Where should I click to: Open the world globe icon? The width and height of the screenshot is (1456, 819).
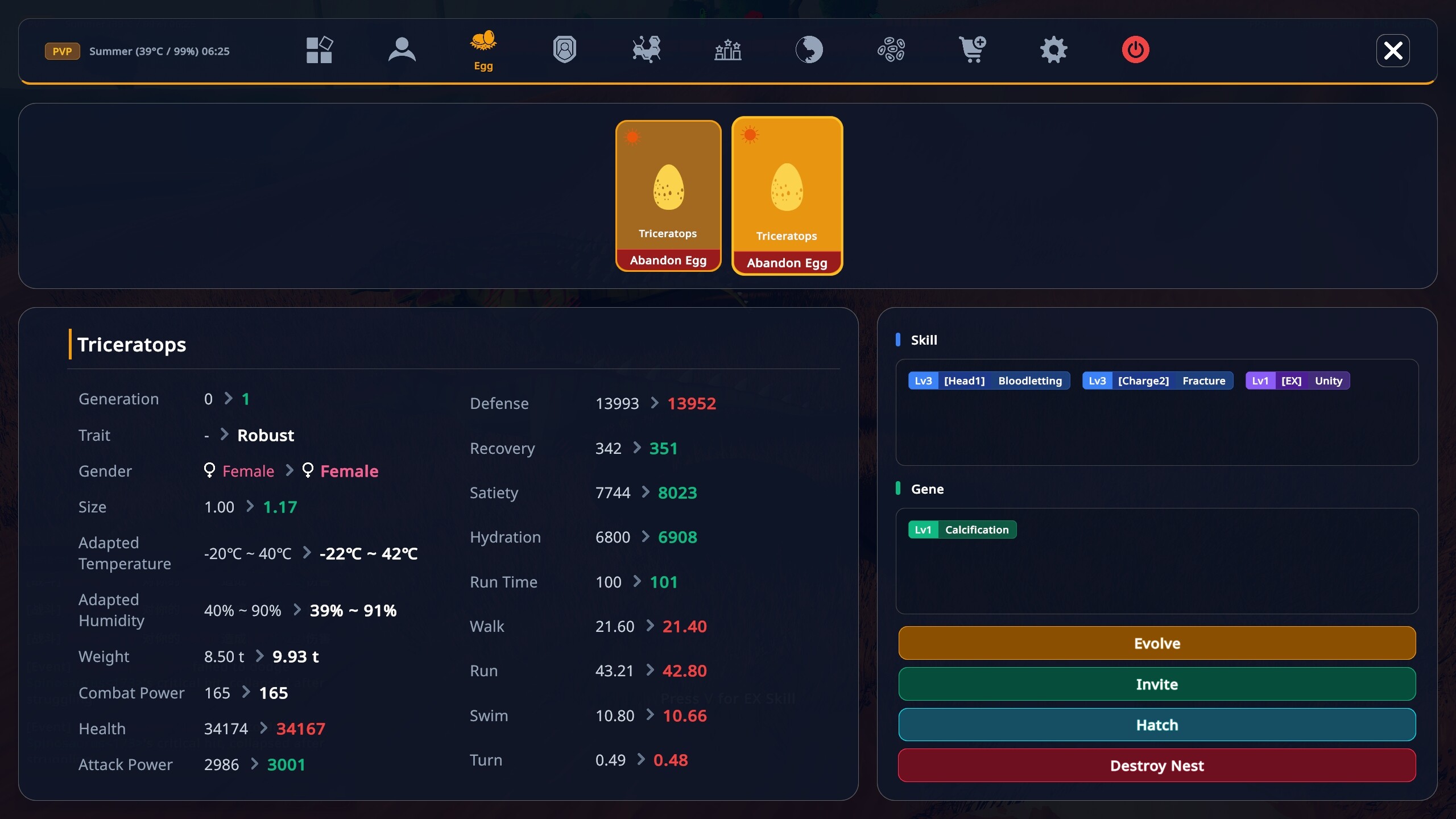pos(809,50)
